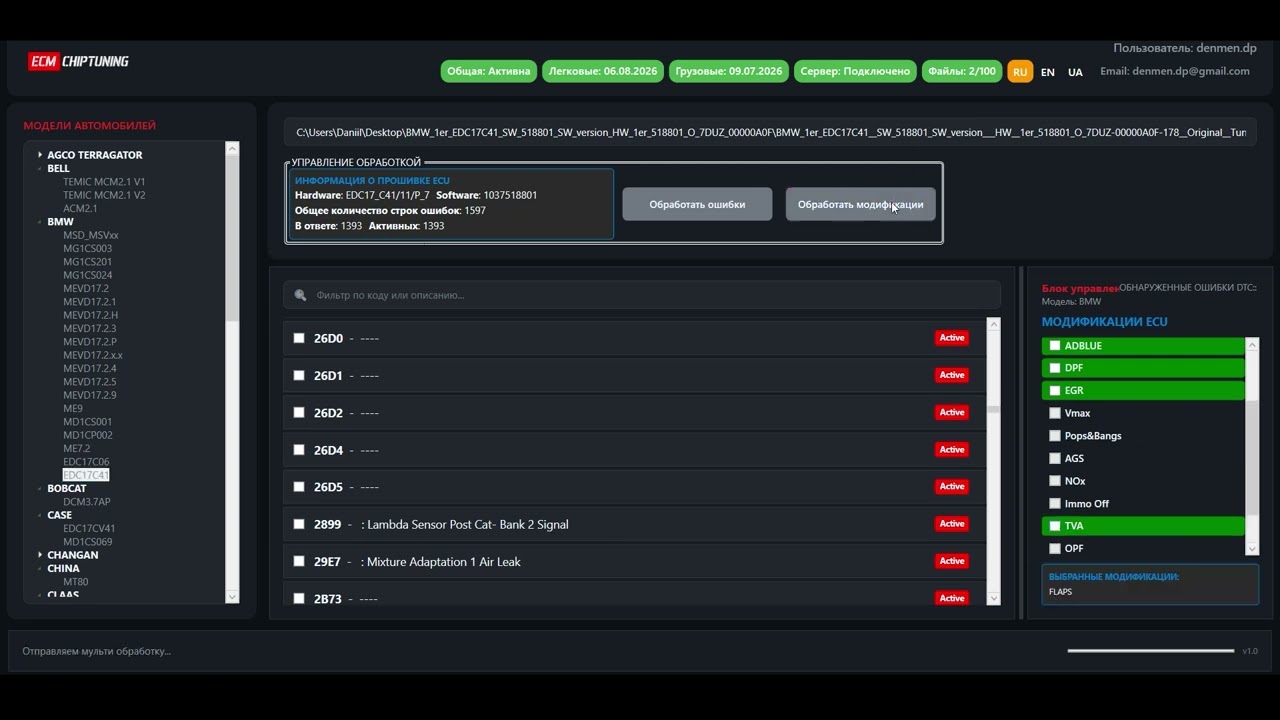Select MG1CS003 model

(88, 248)
